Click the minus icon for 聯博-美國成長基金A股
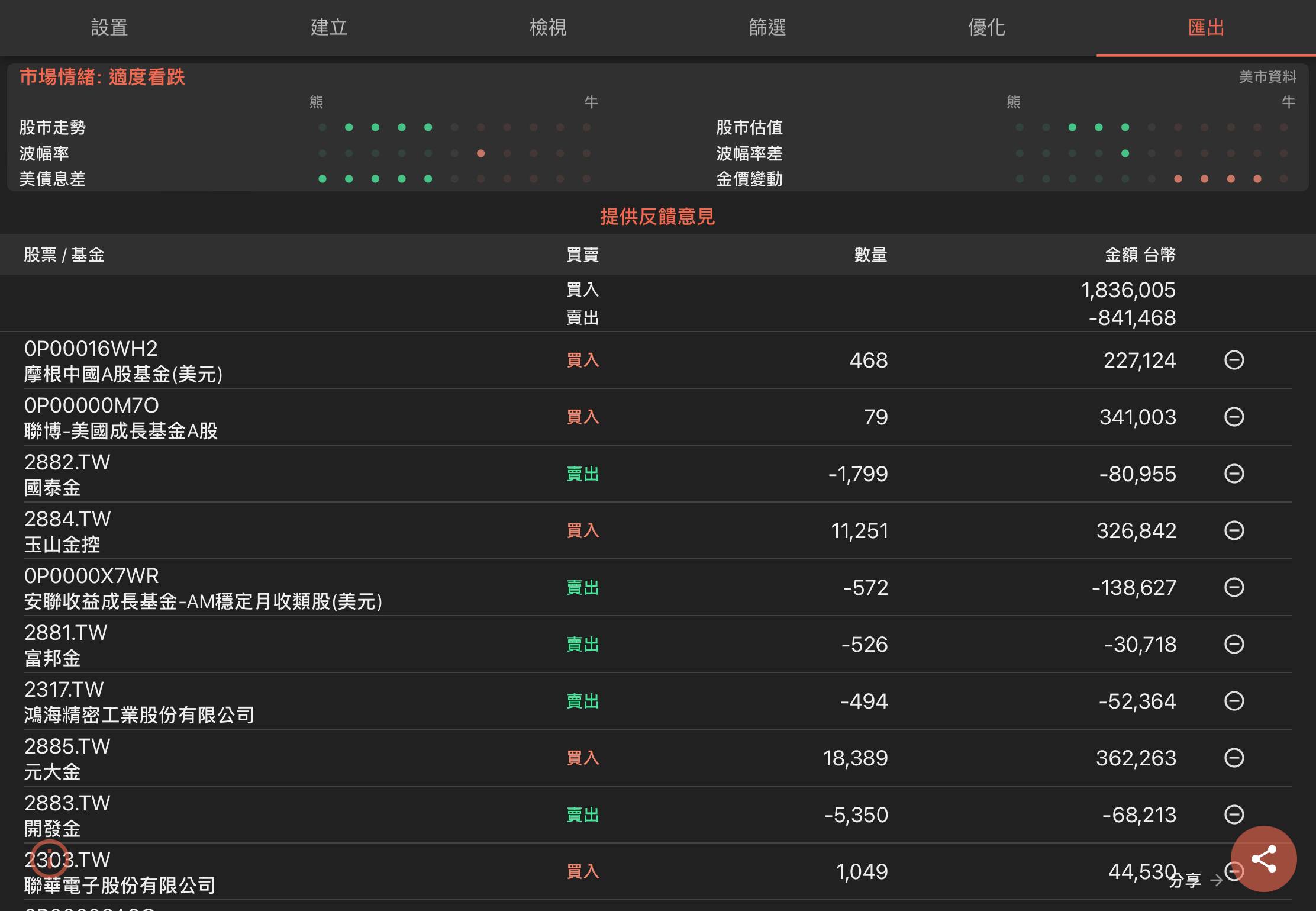This screenshot has height=911, width=1316. click(1234, 417)
